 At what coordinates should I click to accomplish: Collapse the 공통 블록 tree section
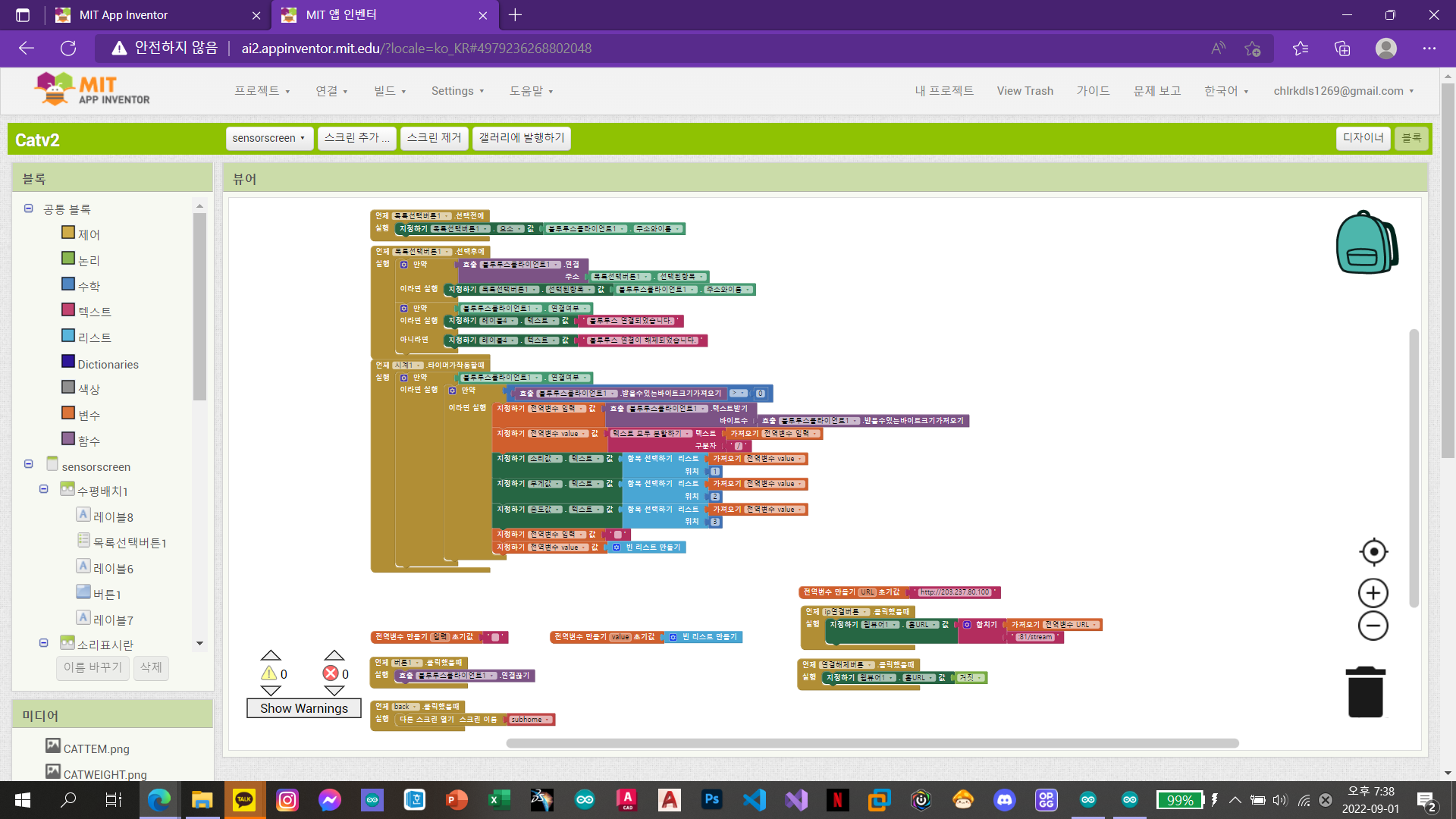point(28,209)
